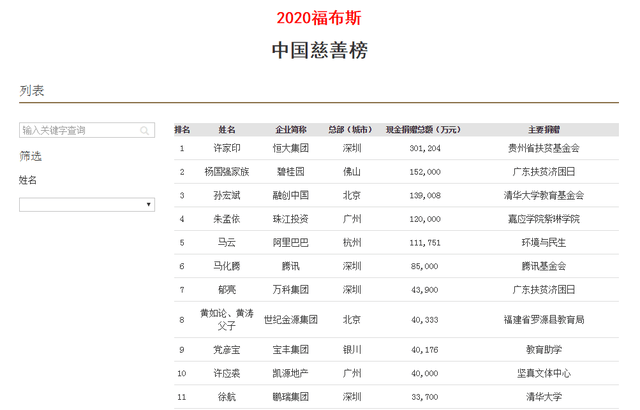The width and height of the screenshot is (640, 410).
Task: Focus the keyword search input field
Action: coord(78,130)
